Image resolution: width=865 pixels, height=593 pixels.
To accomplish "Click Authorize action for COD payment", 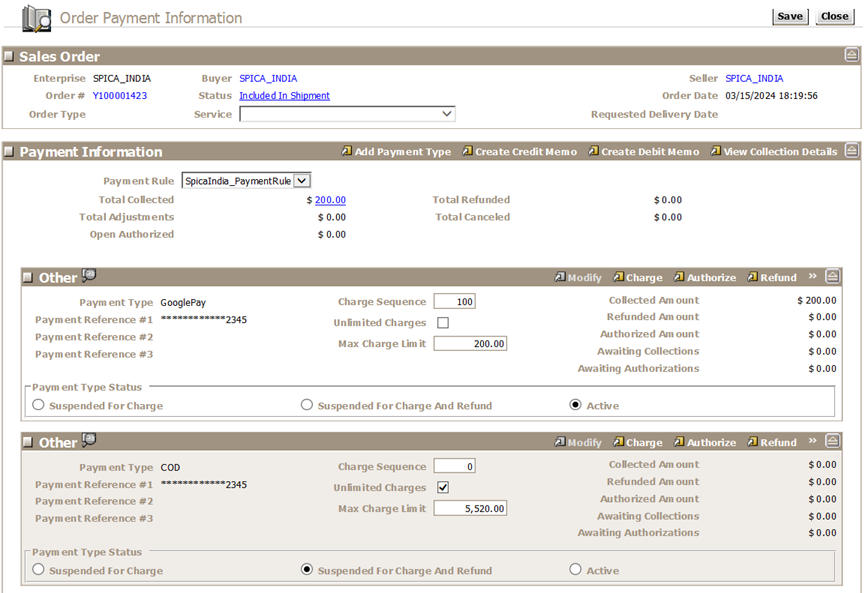I will point(710,443).
